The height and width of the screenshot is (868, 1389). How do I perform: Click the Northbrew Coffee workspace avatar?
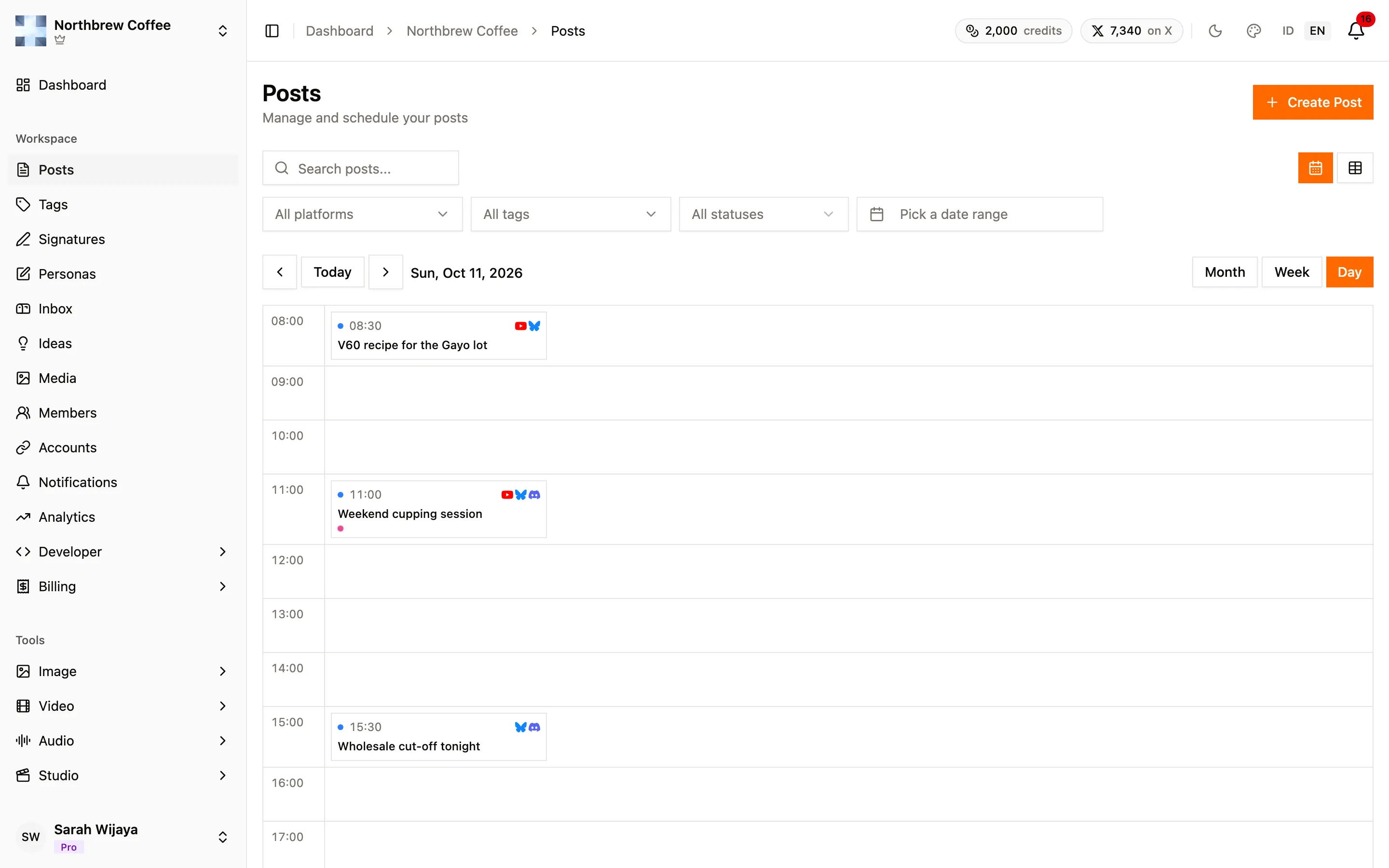tap(31, 31)
